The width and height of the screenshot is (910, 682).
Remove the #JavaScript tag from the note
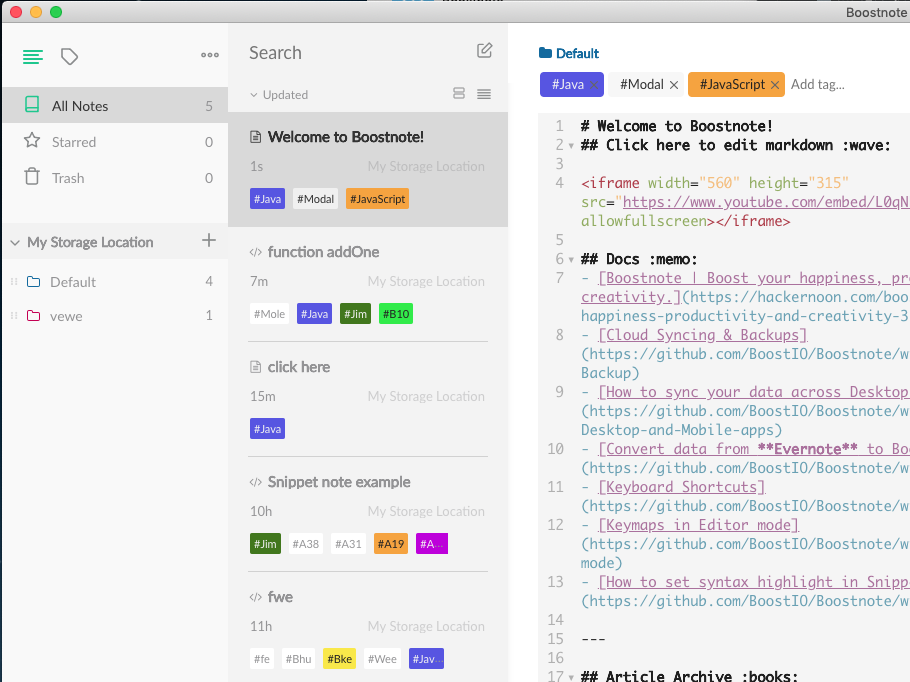coord(775,85)
